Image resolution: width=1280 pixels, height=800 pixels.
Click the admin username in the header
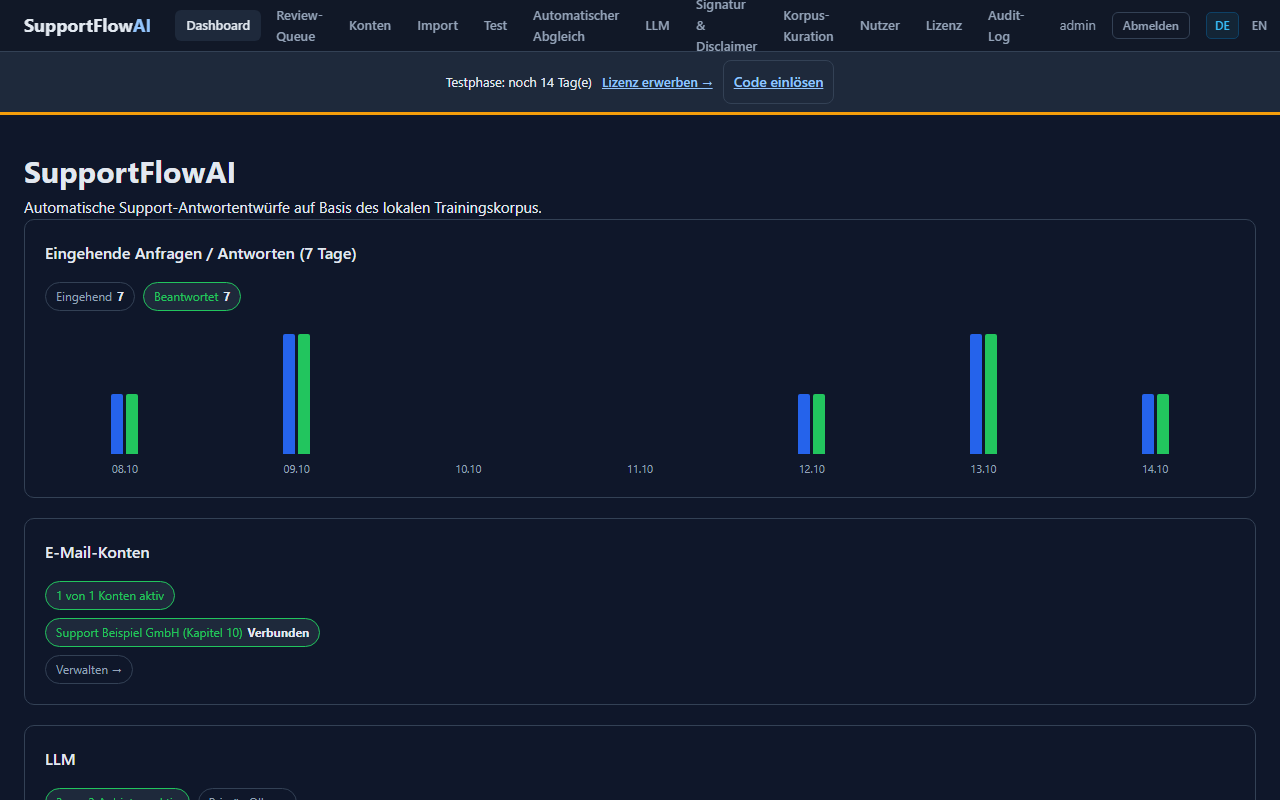1078,25
